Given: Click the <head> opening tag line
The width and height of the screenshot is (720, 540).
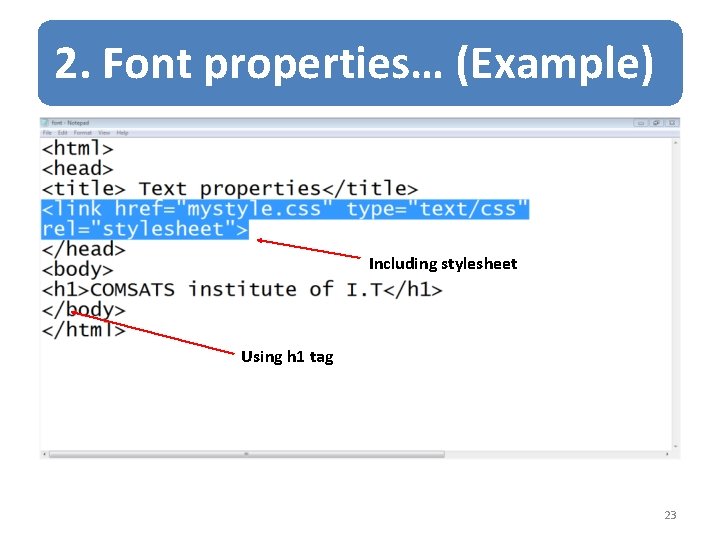Looking at the screenshot, I should (78, 169).
